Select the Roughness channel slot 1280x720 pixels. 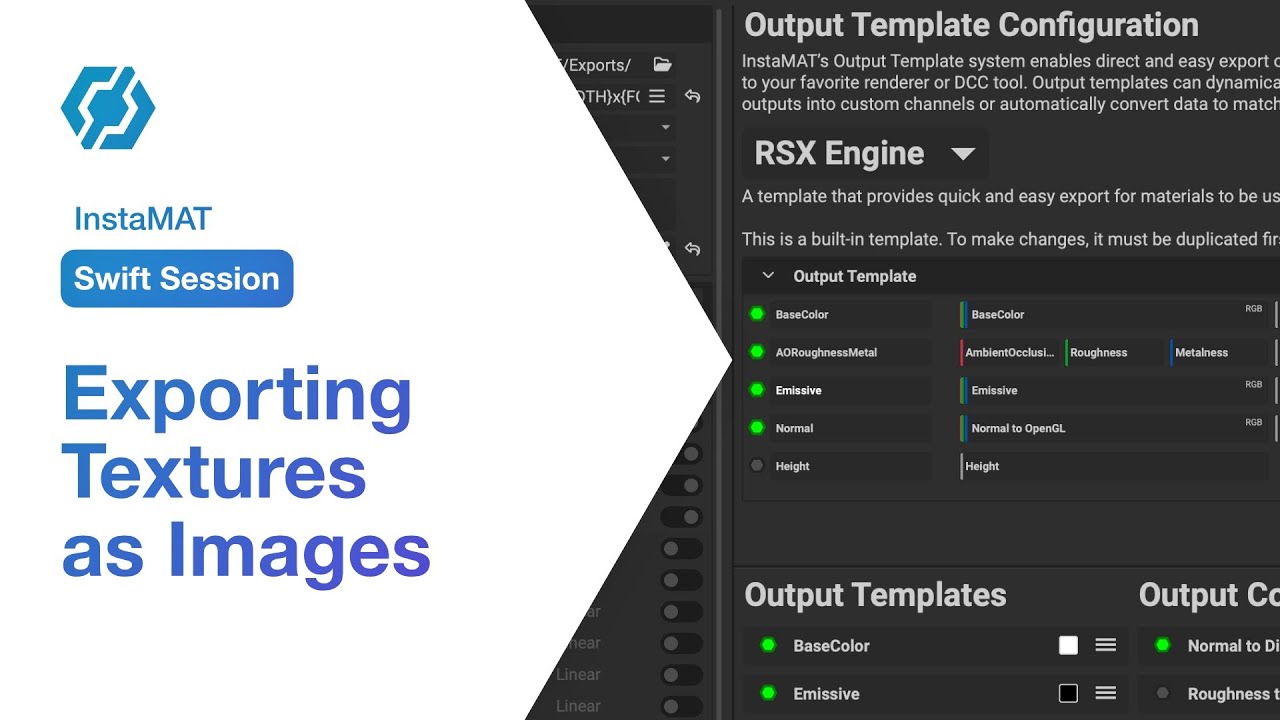pyautogui.click(x=1114, y=352)
